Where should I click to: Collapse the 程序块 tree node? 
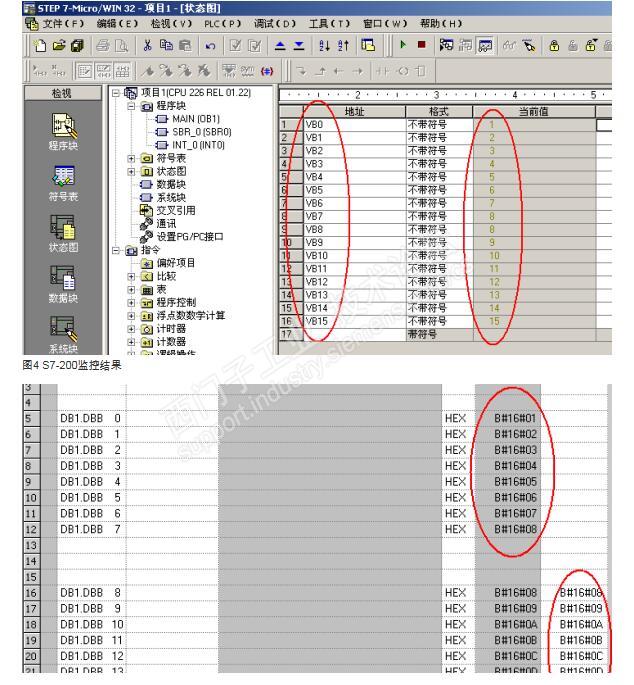click(x=131, y=106)
